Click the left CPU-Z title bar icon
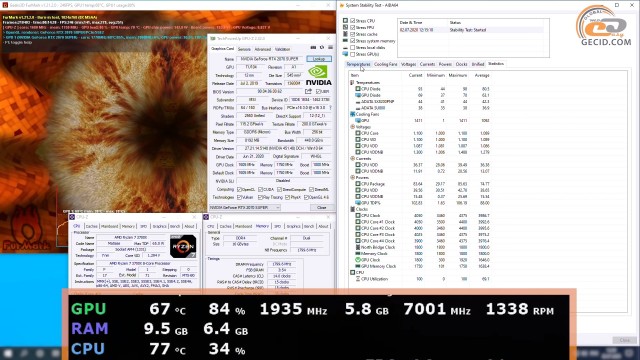Image resolution: width=640 pixels, height=360 pixels. (72, 217)
